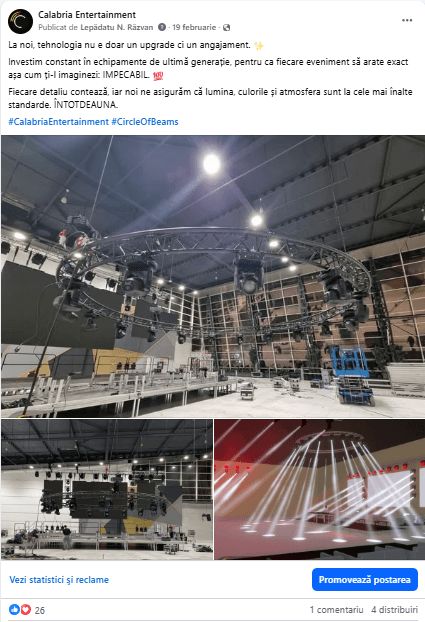Click the sparkle emoji in post text
The height and width of the screenshot is (622, 425).
click(259, 46)
